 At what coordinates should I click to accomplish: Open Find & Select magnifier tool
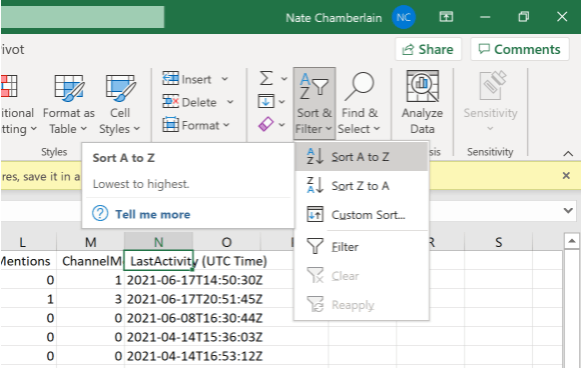(359, 103)
